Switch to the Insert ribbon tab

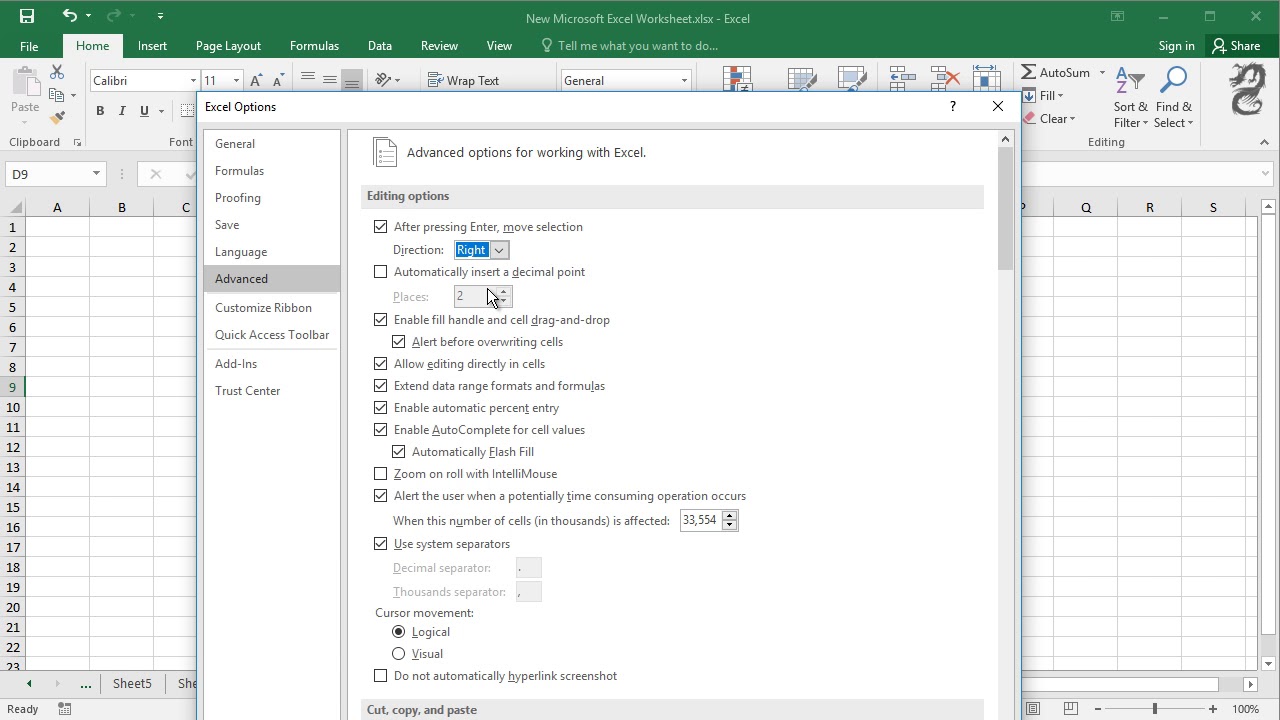tap(152, 46)
